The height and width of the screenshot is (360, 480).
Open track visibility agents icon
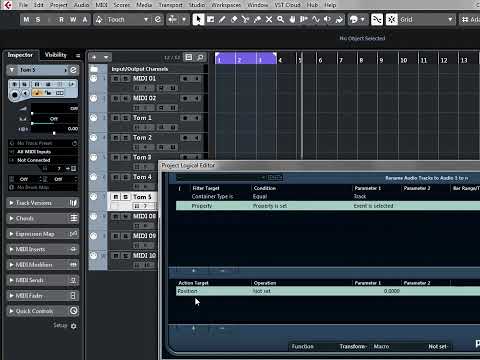click(x=189, y=57)
